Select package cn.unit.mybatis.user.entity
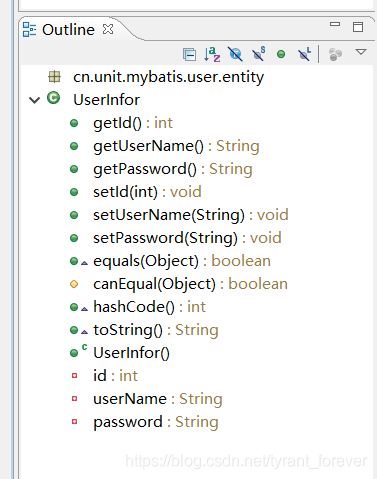Viewport: 377px width, 479px height. click(168, 77)
